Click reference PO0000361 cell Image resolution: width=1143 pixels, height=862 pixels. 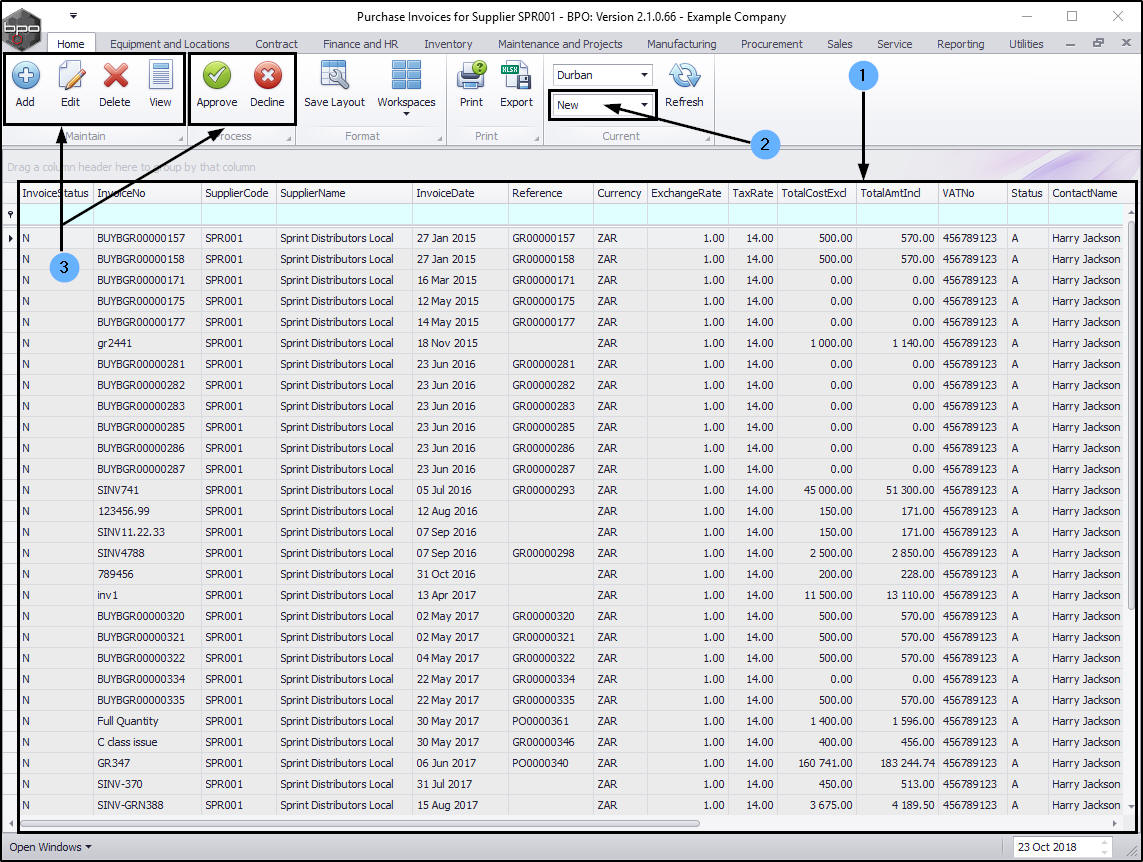click(550, 721)
